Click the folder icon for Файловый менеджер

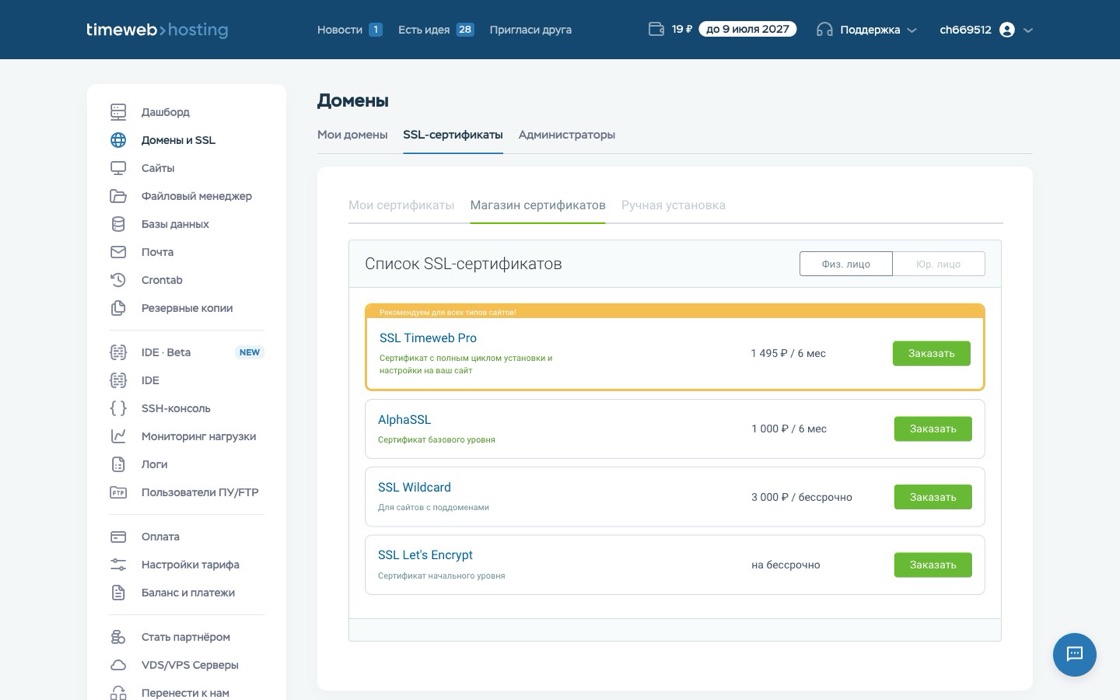[x=118, y=196]
